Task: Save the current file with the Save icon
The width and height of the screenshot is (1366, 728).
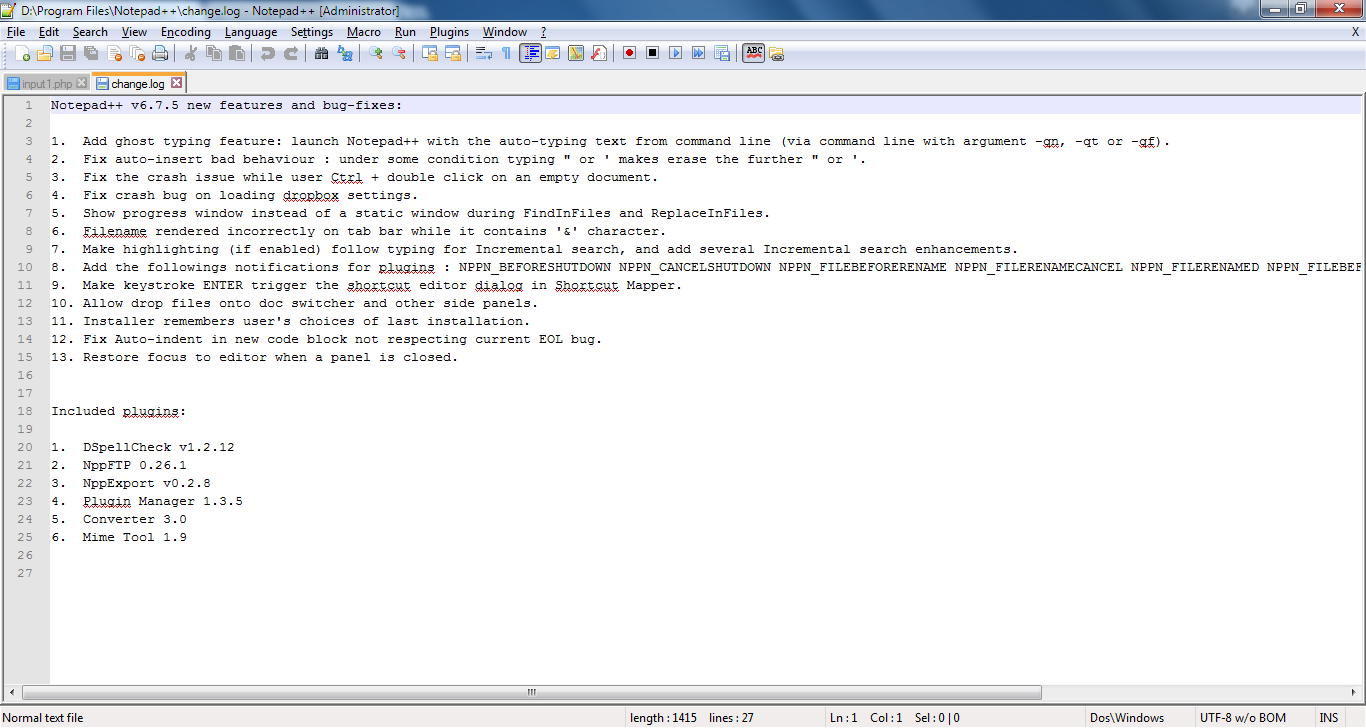Action: (68, 53)
